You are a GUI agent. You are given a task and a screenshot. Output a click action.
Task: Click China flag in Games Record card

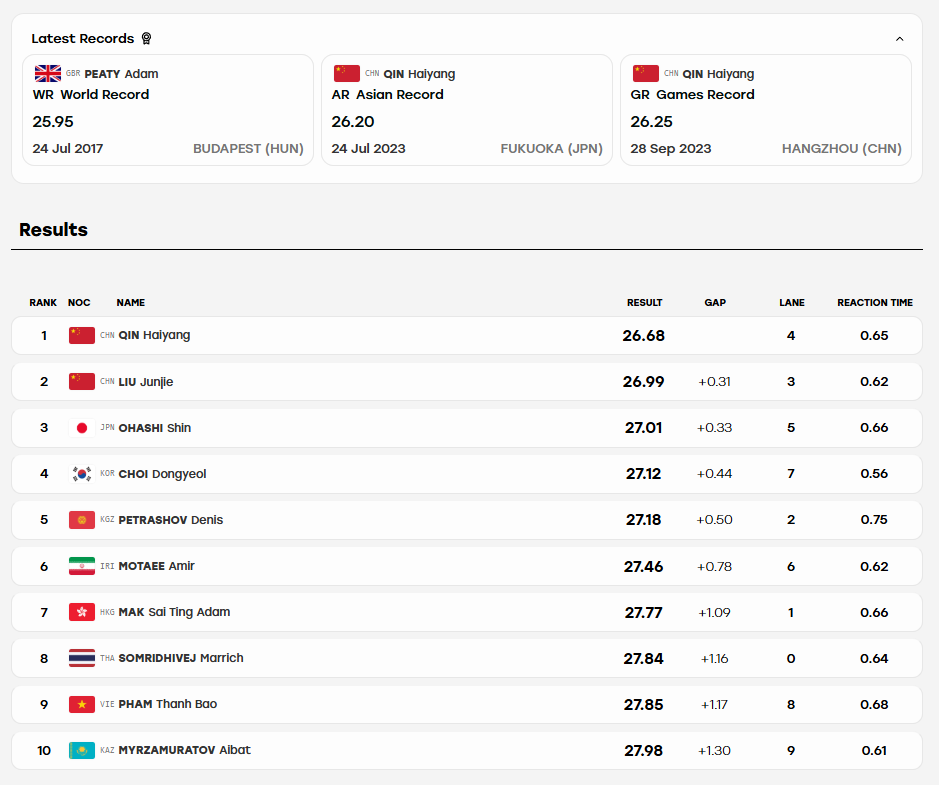tap(646, 74)
